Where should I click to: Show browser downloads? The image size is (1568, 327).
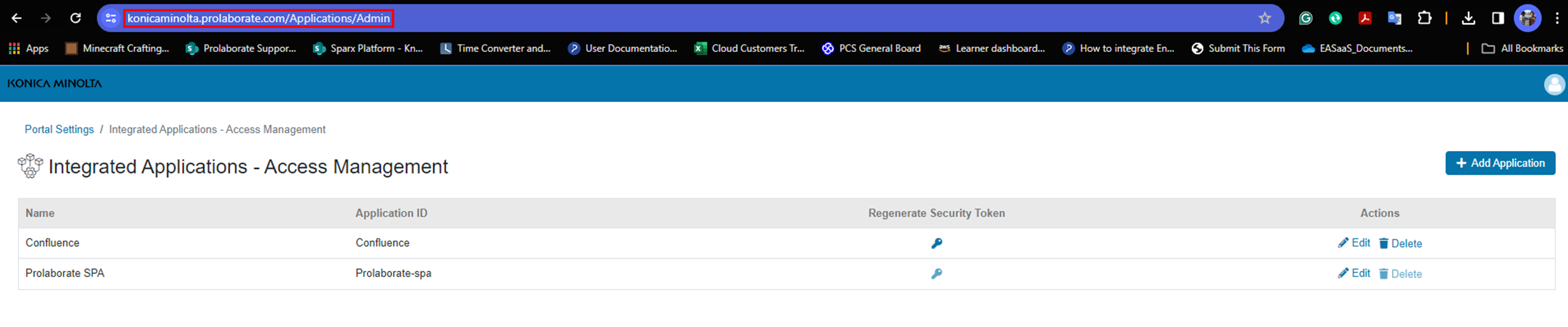pos(1468,18)
